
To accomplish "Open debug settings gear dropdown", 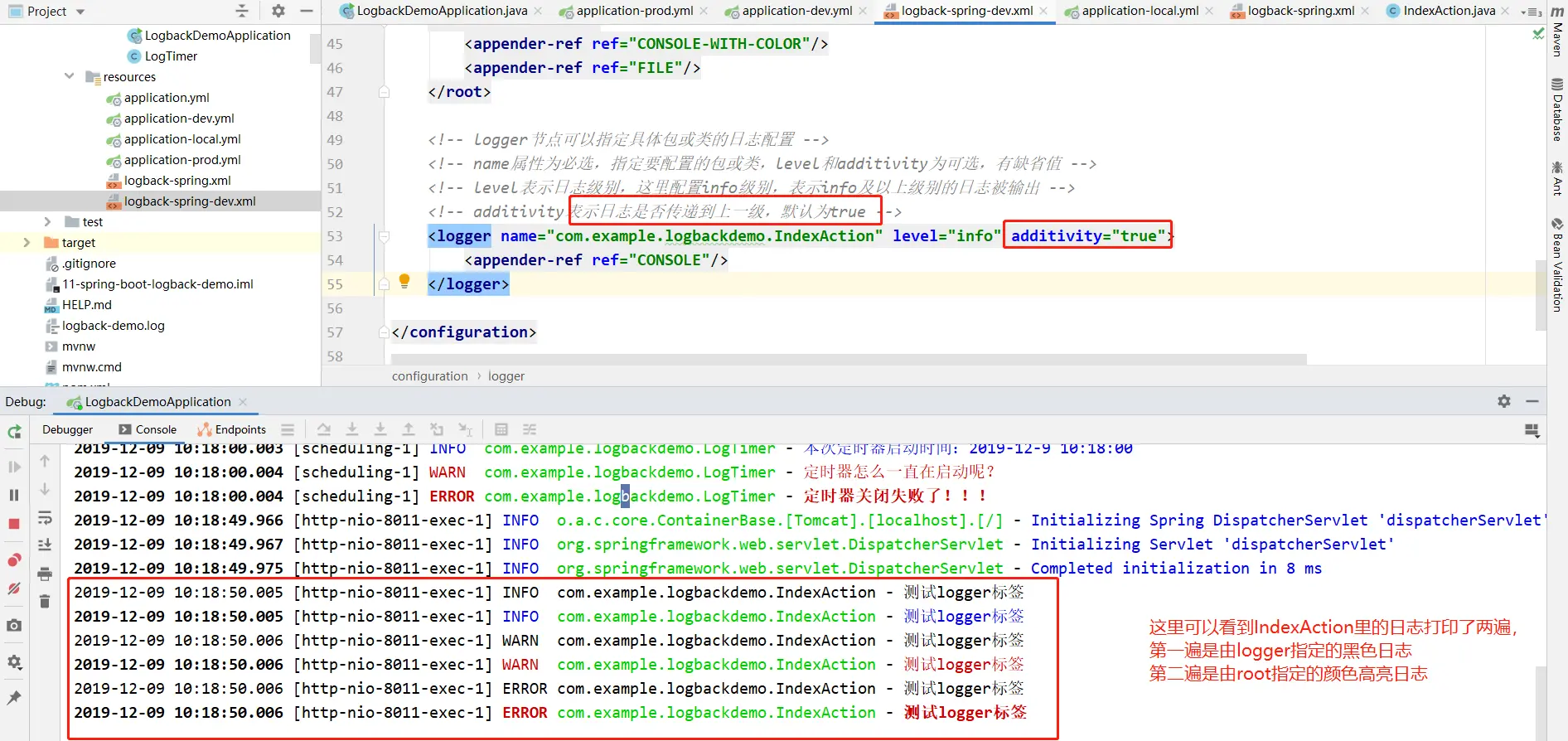I will click(x=14, y=662).
